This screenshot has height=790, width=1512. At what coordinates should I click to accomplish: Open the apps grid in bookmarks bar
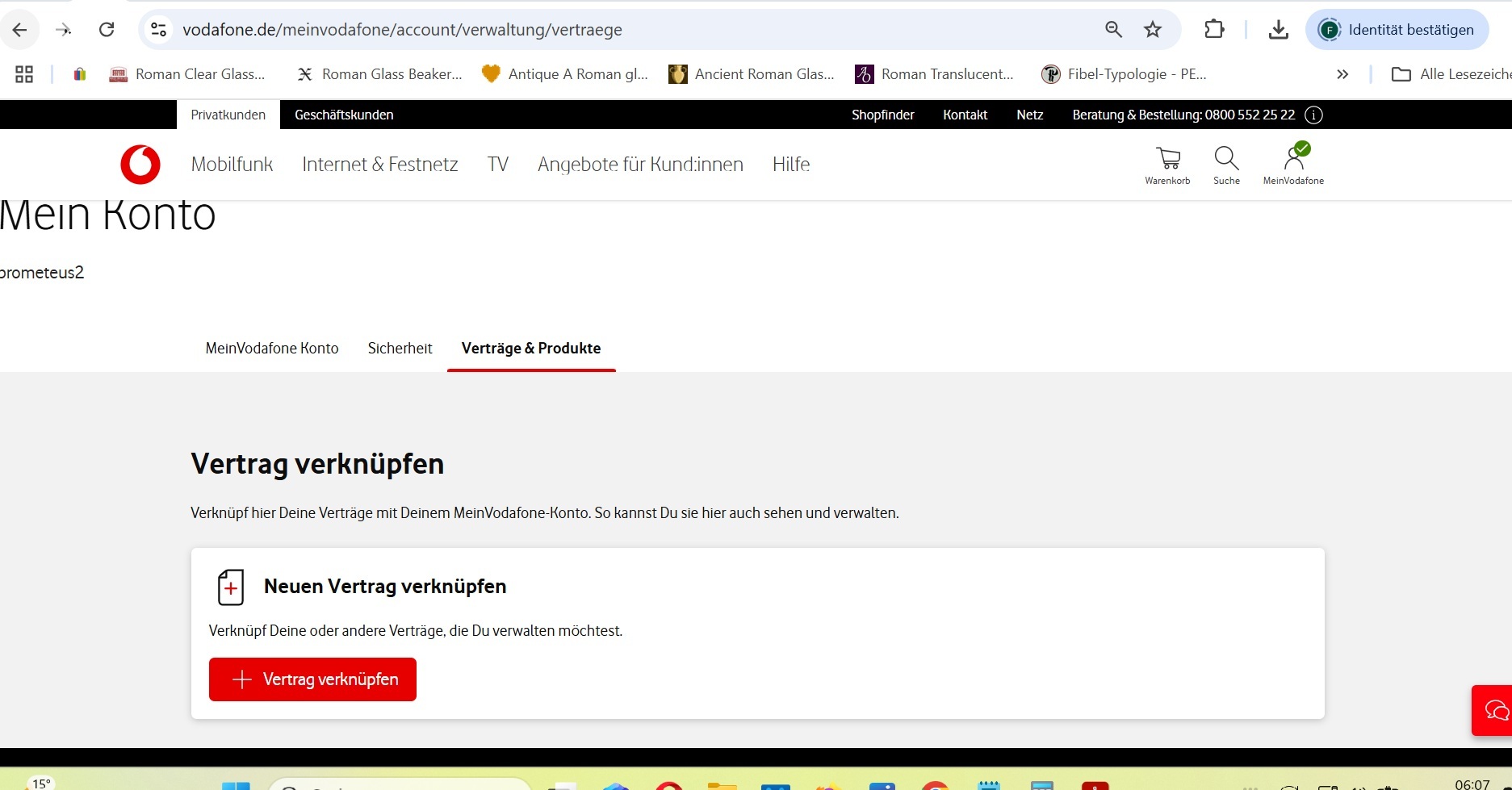click(24, 74)
